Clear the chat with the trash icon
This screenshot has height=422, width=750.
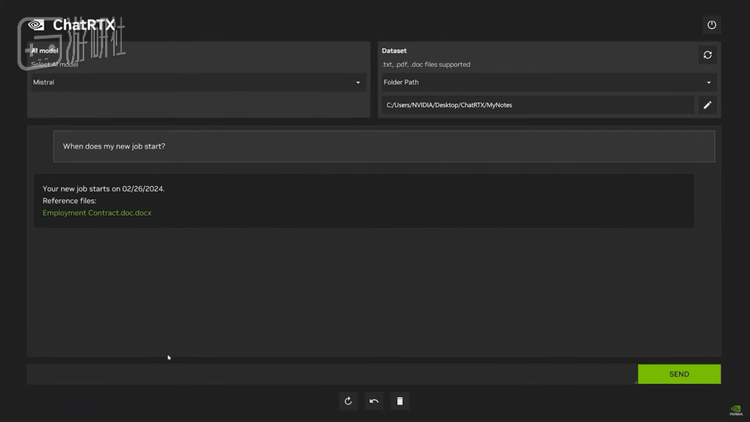(x=400, y=401)
